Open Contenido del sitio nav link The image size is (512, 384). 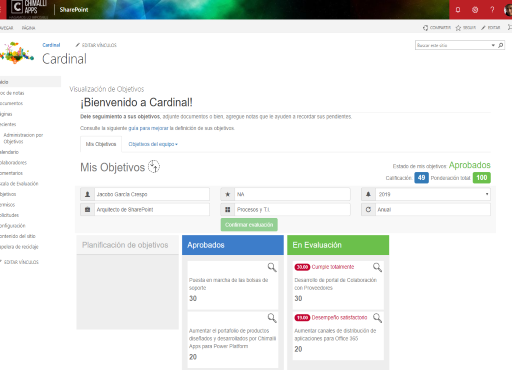(x=18, y=236)
